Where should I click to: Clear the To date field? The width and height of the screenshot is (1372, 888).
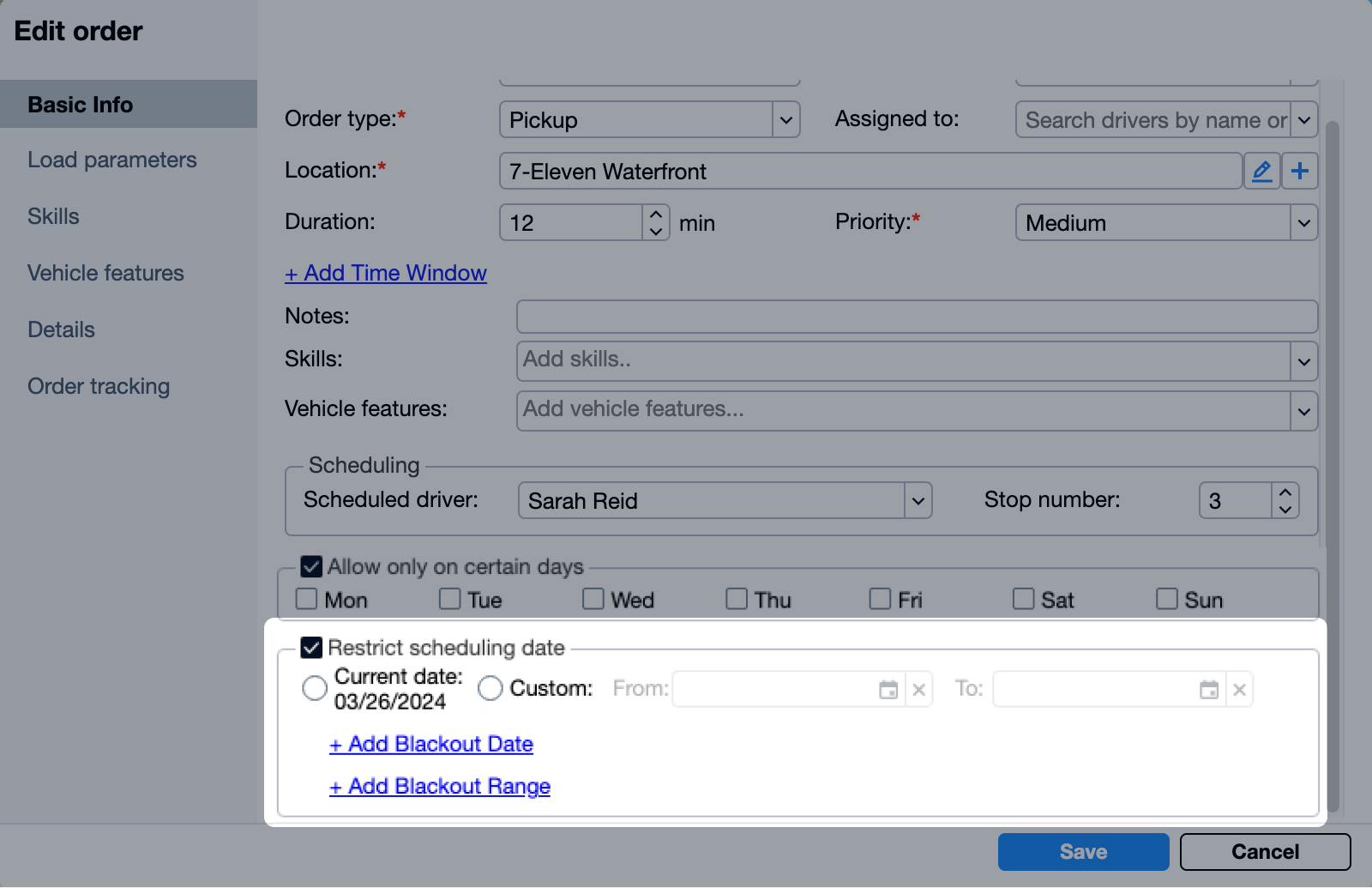(1239, 690)
